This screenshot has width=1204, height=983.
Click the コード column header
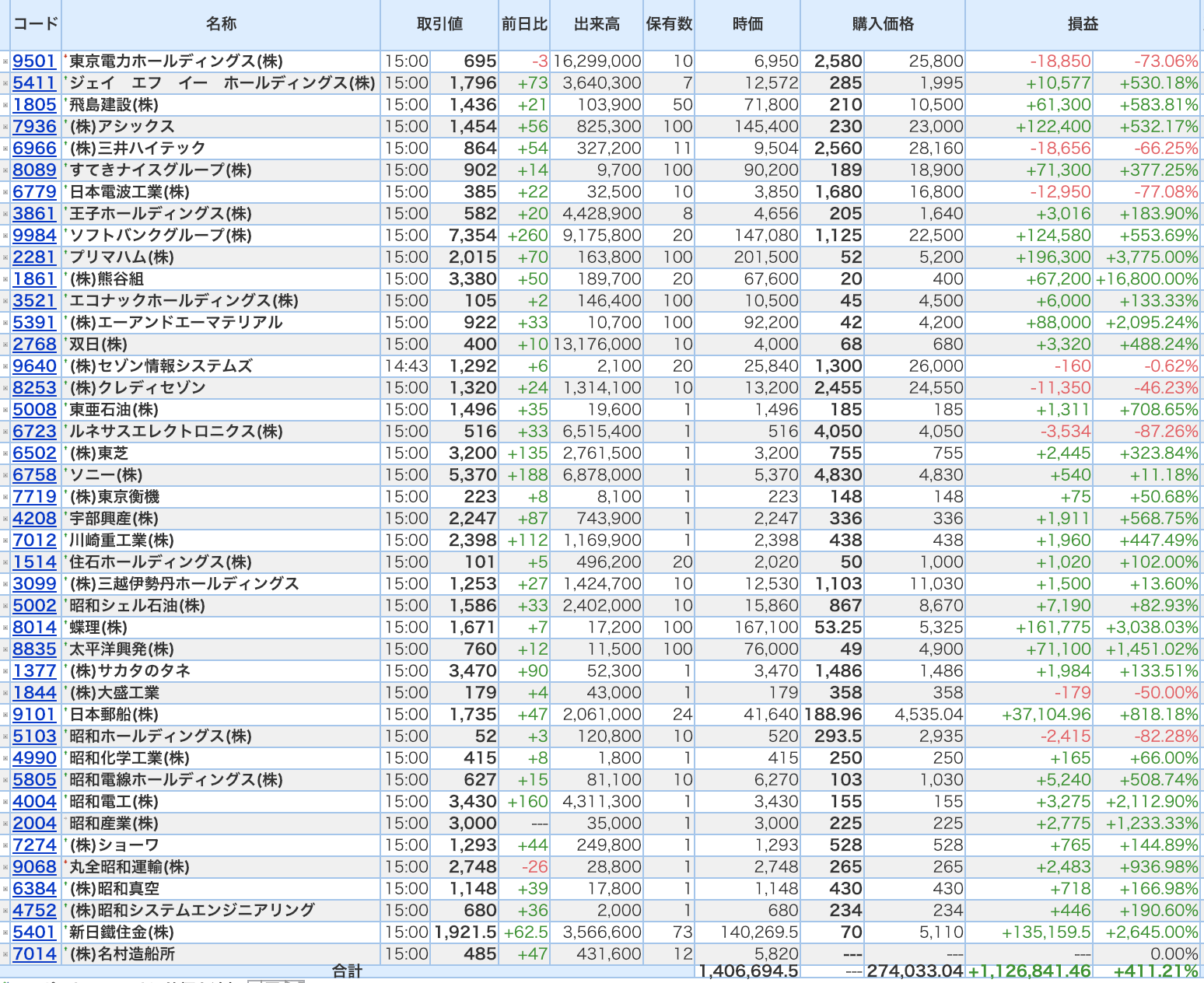pos(35,24)
